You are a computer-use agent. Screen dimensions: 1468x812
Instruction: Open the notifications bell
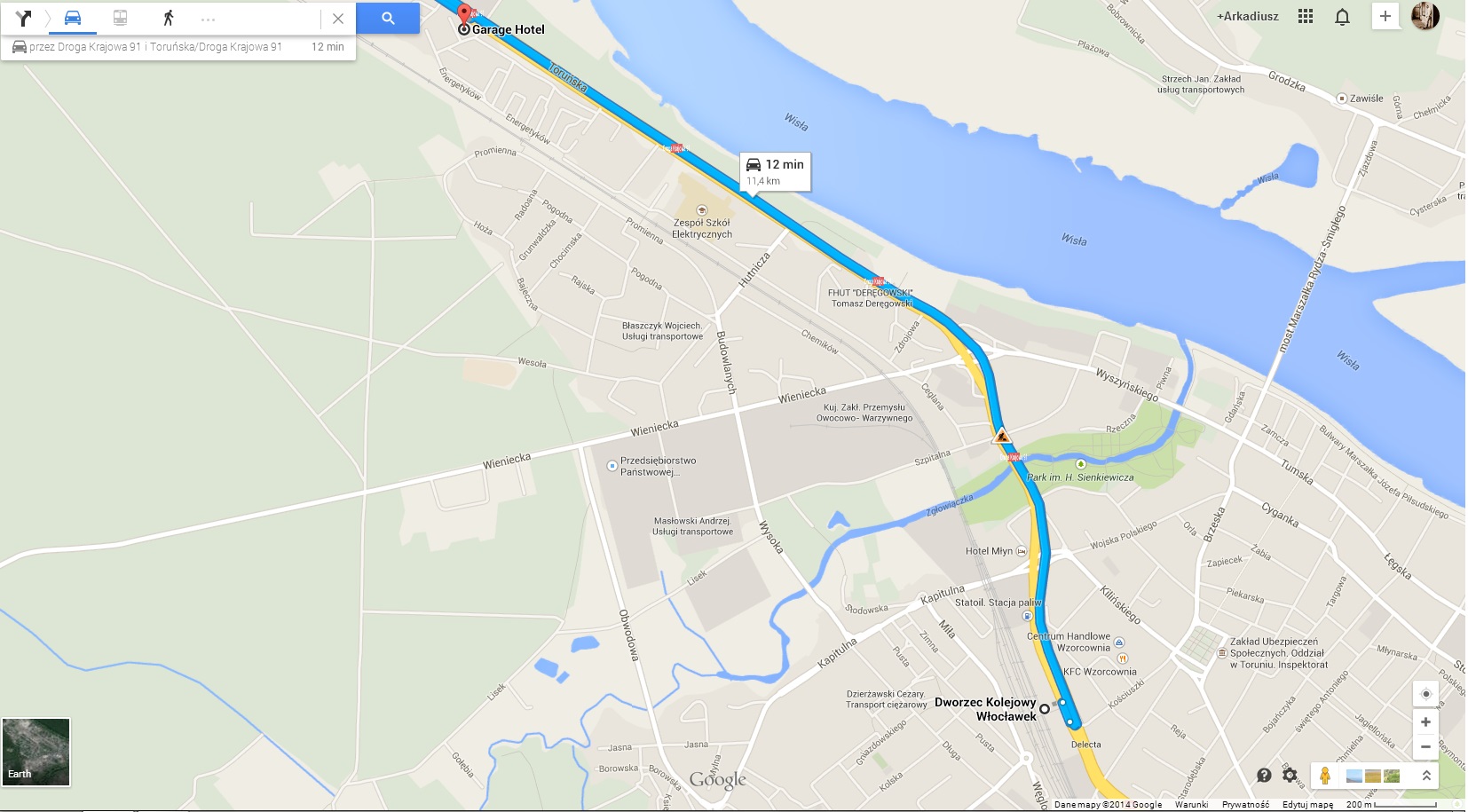(1342, 16)
